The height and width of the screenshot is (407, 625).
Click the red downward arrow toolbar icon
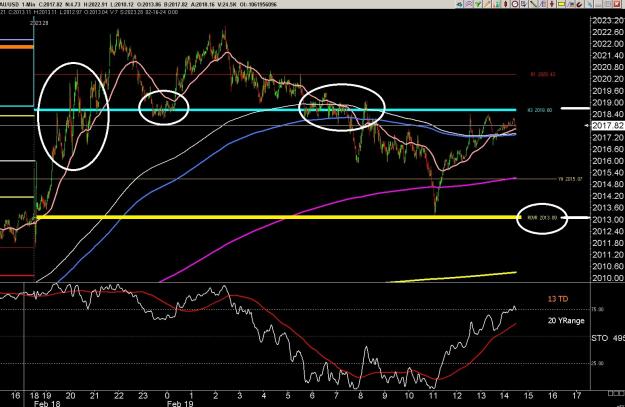[552, 4]
